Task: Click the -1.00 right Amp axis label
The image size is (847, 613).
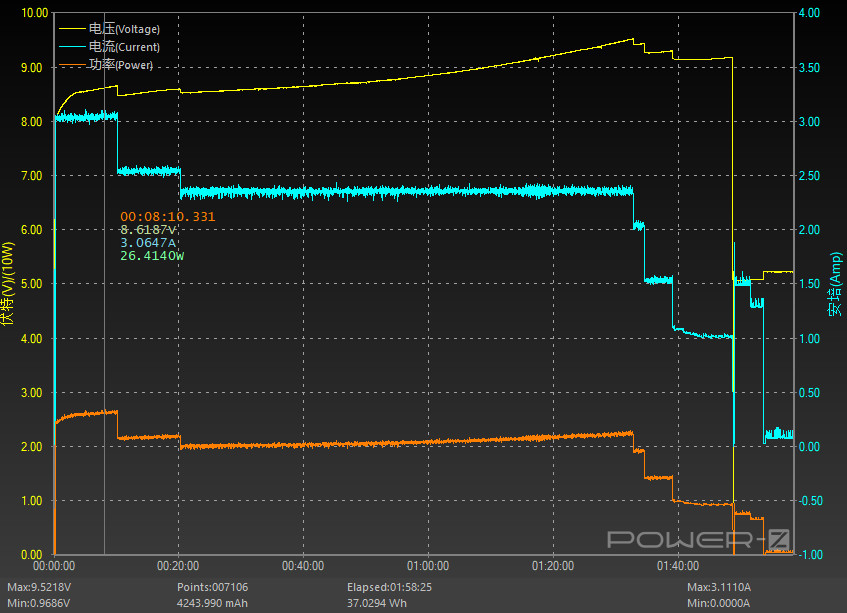Action: (810, 555)
